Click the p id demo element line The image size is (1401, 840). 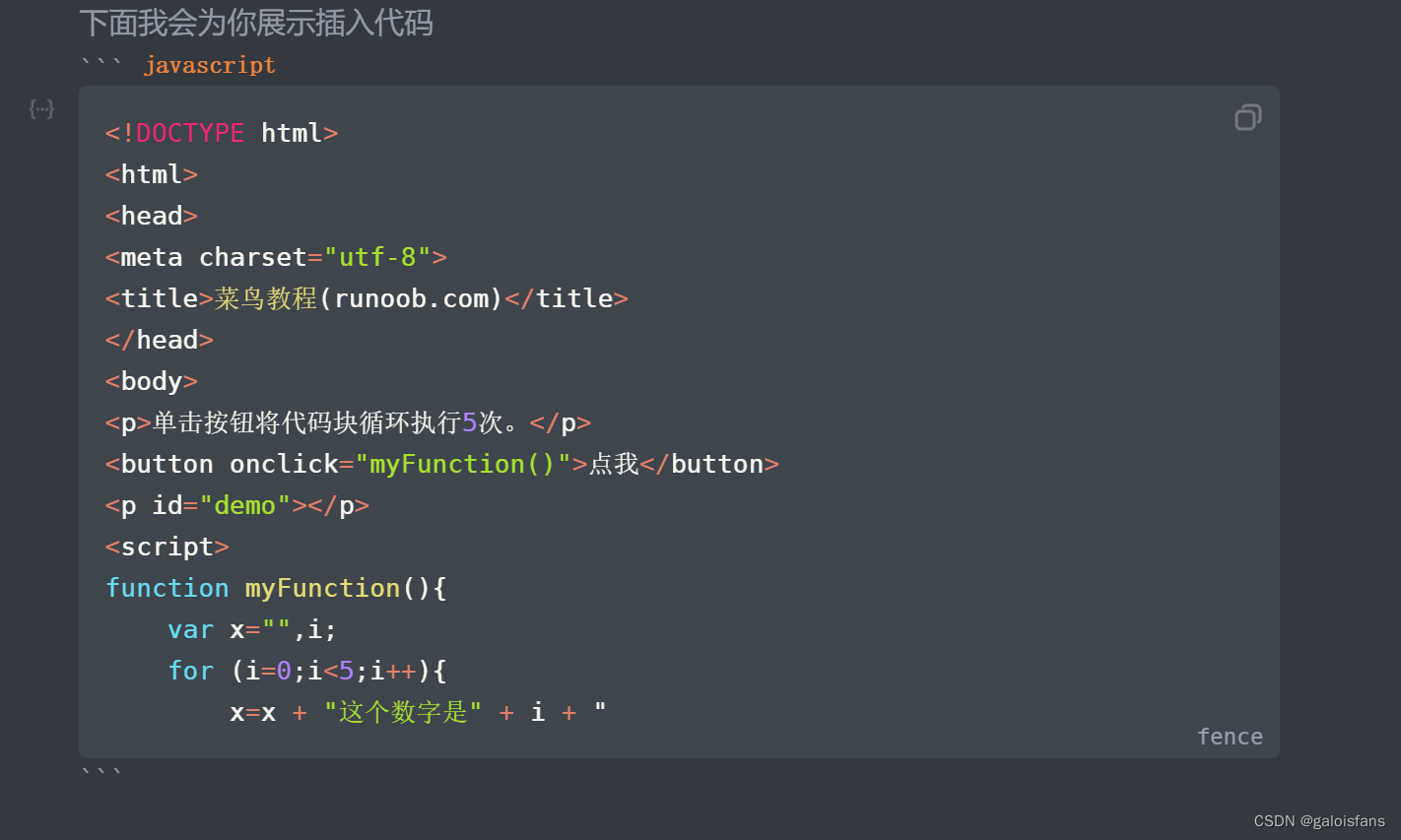(x=236, y=504)
